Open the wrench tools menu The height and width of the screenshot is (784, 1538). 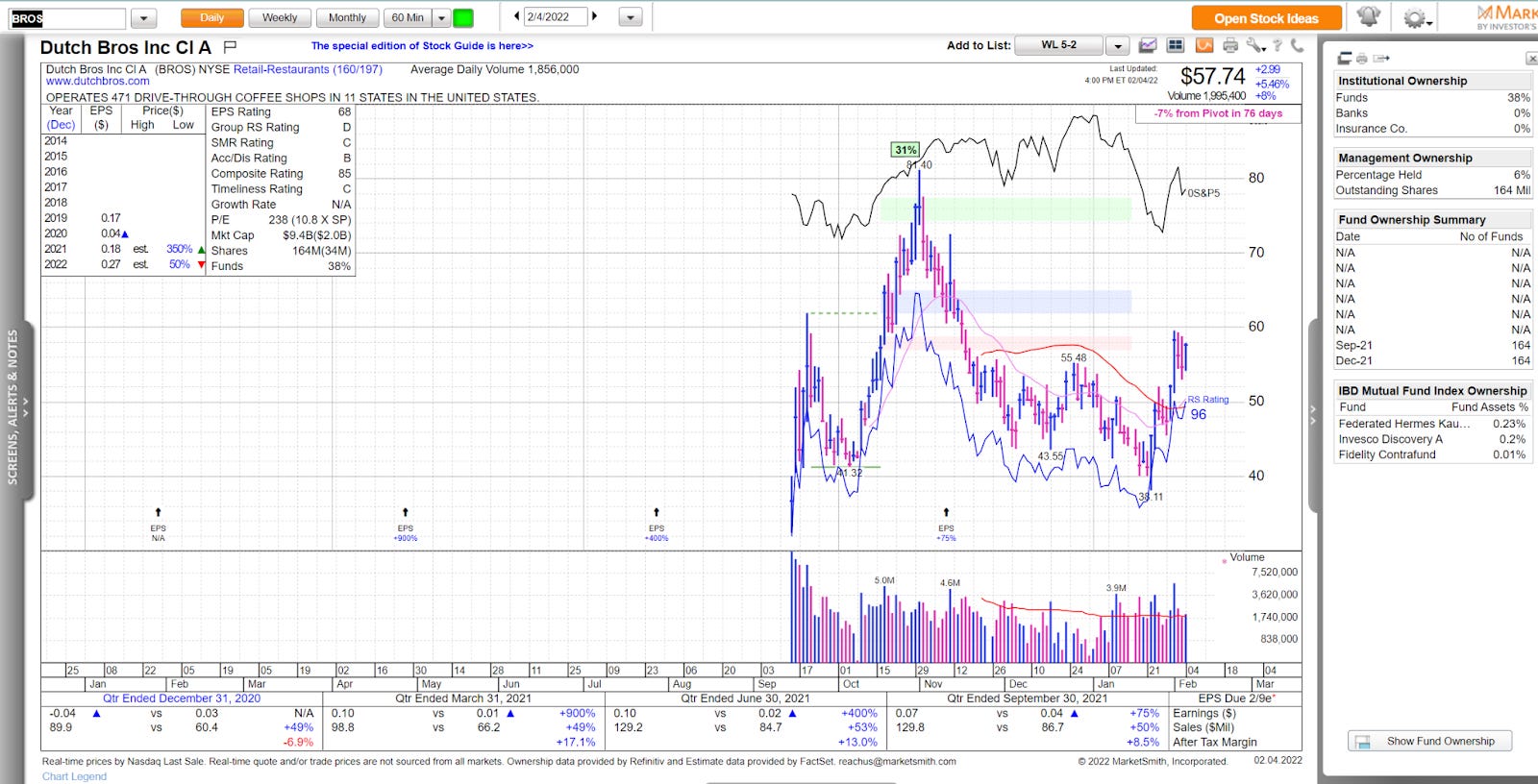click(1255, 45)
